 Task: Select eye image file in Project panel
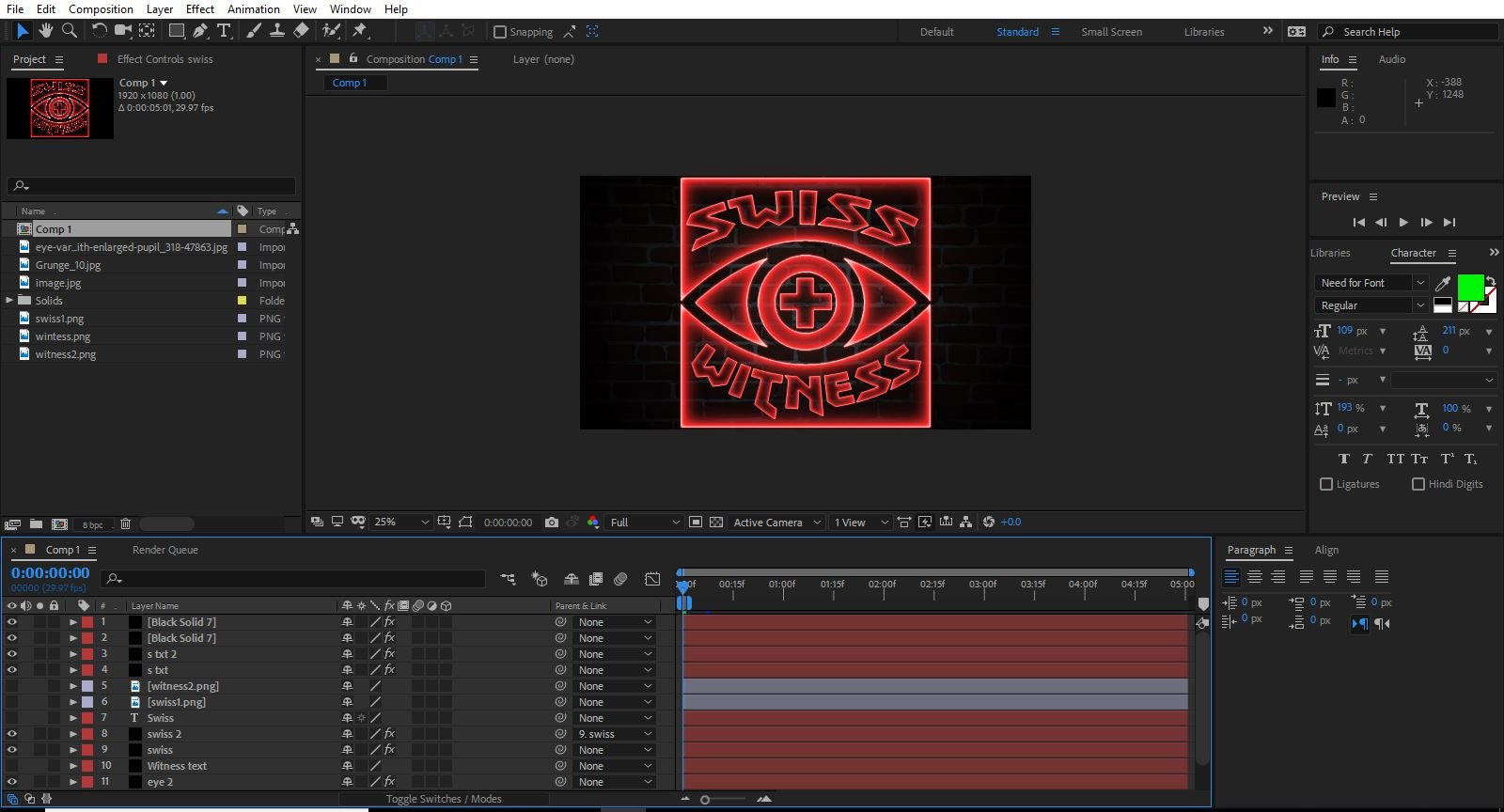131,247
